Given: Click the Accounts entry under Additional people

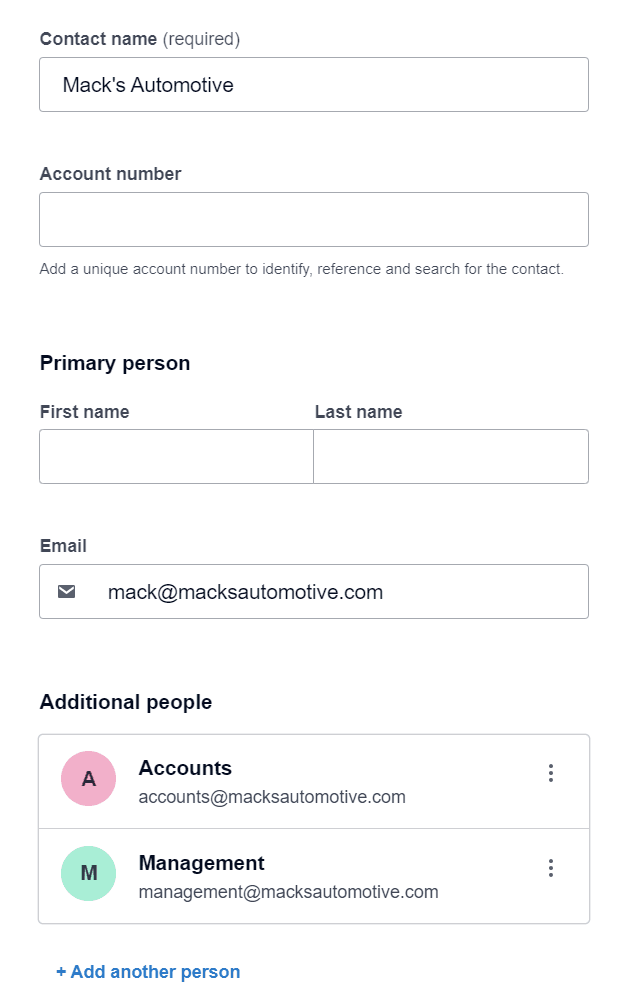Looking at the screenshot, I should [x=300, y=780].
